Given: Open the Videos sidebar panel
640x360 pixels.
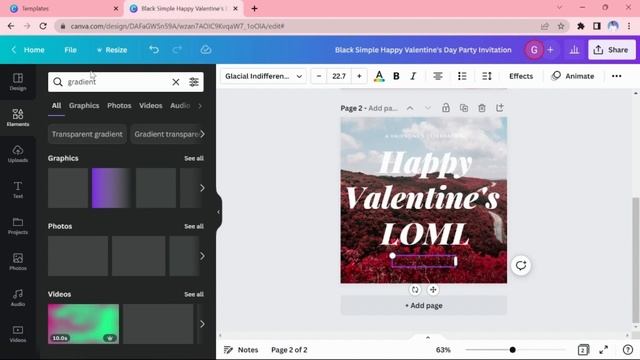Looking at the screenshot, I should [18, 333].
